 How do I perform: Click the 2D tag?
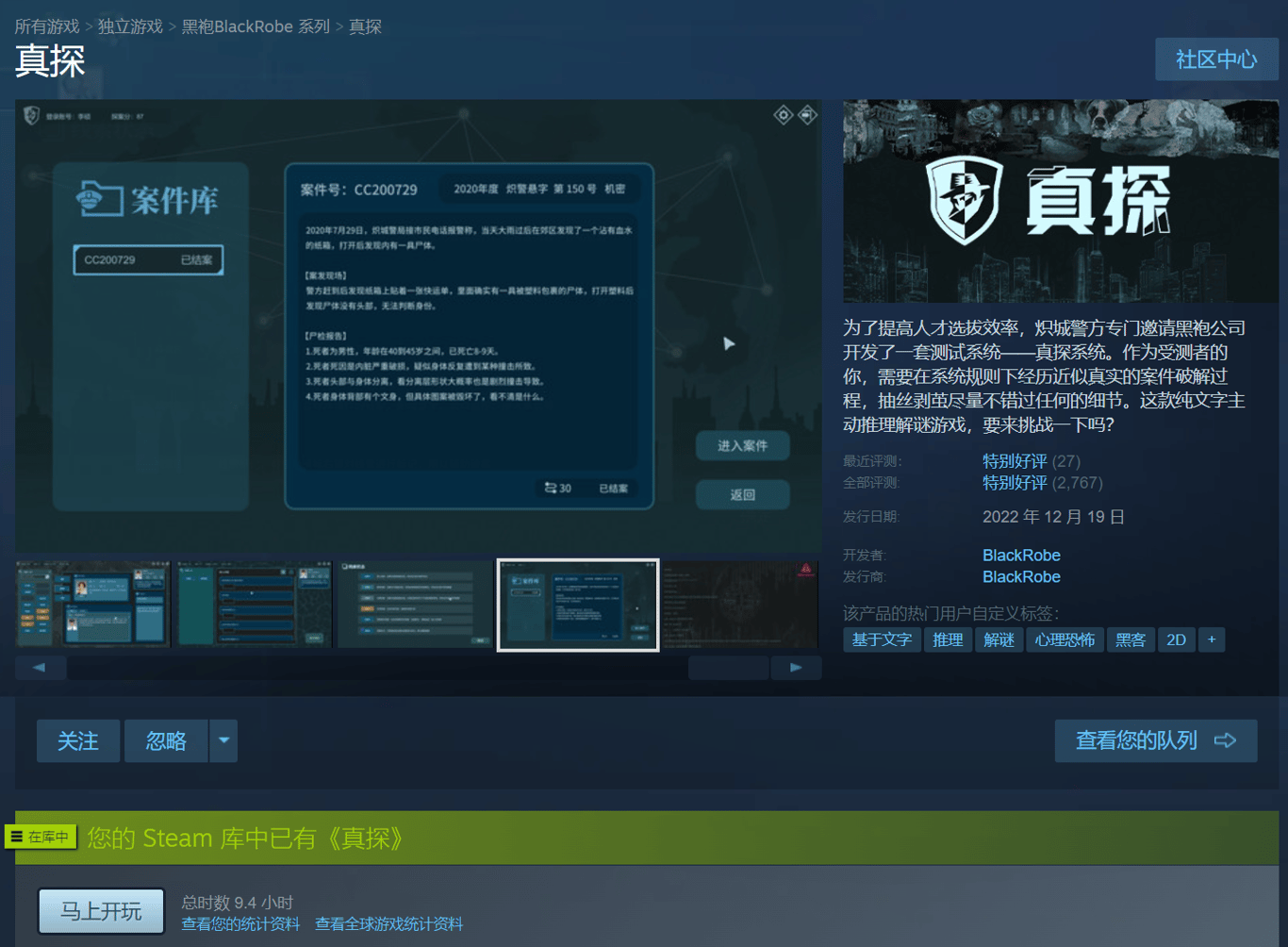(x=1176, y=640)
